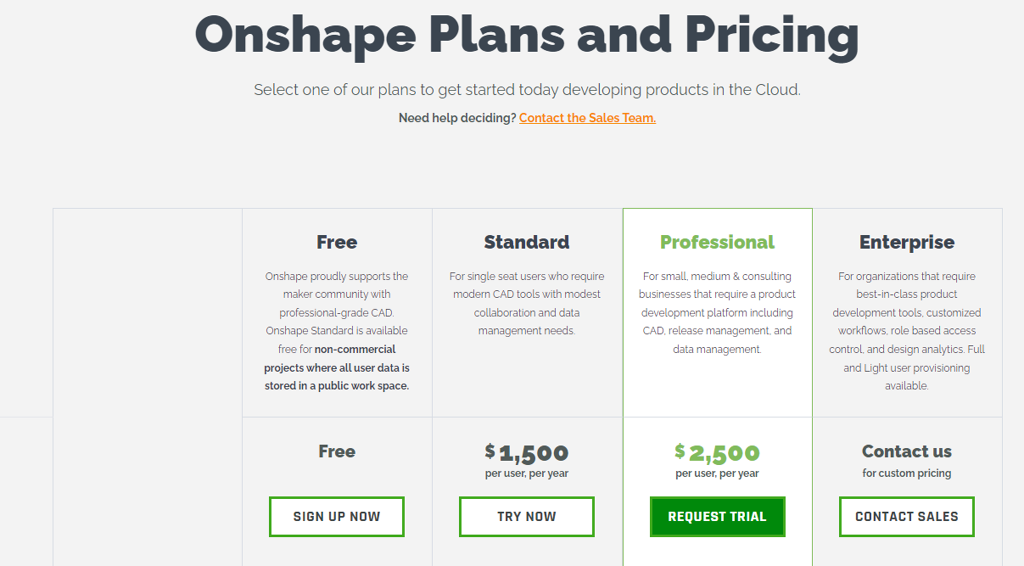Start the Standard plan with Try Now

(x=526, y=516)
